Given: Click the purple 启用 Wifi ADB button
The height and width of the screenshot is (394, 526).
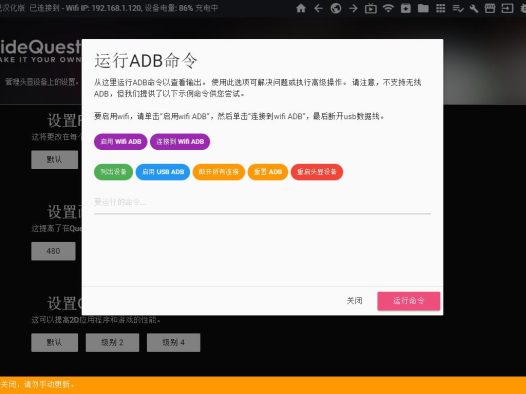Looking at the screenshot, I should click(x=120, y=142).
